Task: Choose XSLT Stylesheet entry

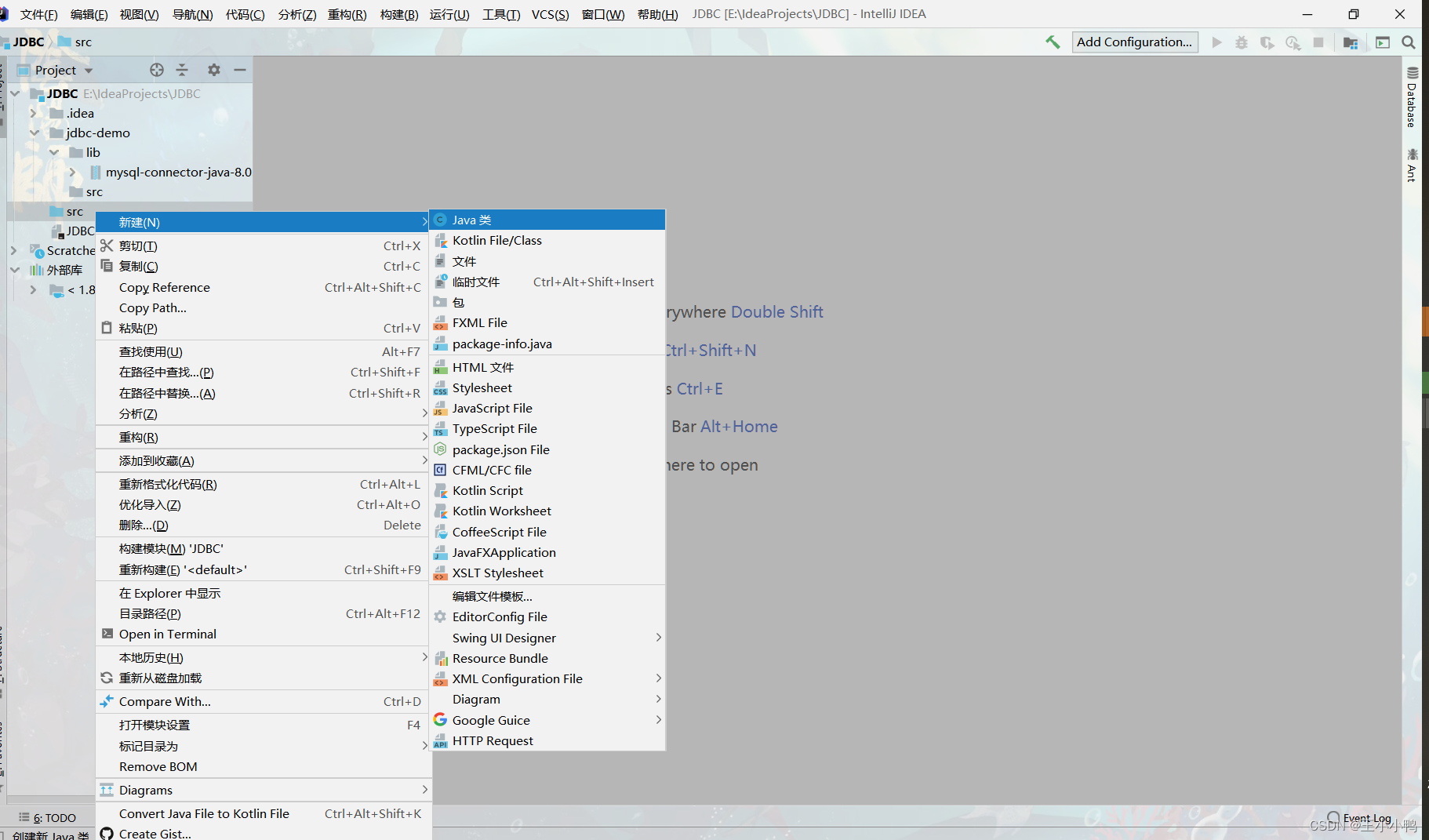Action: click(547, 573)
